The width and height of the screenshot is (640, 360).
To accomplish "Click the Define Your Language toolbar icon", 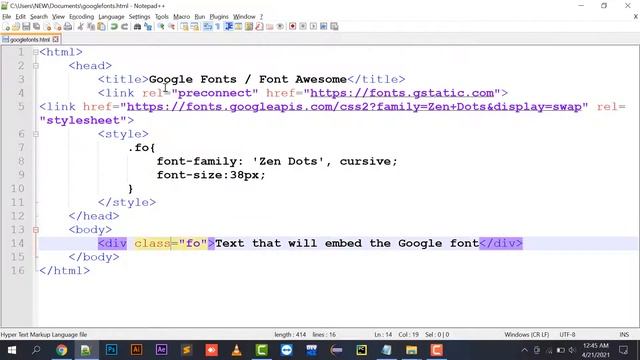I will [x=238, y=27].
